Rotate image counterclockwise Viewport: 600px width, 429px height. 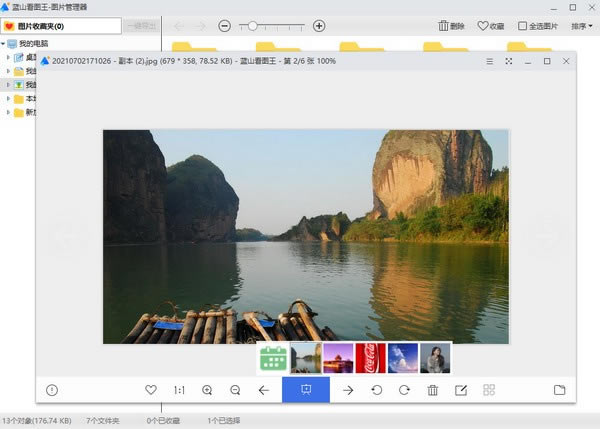377,390
